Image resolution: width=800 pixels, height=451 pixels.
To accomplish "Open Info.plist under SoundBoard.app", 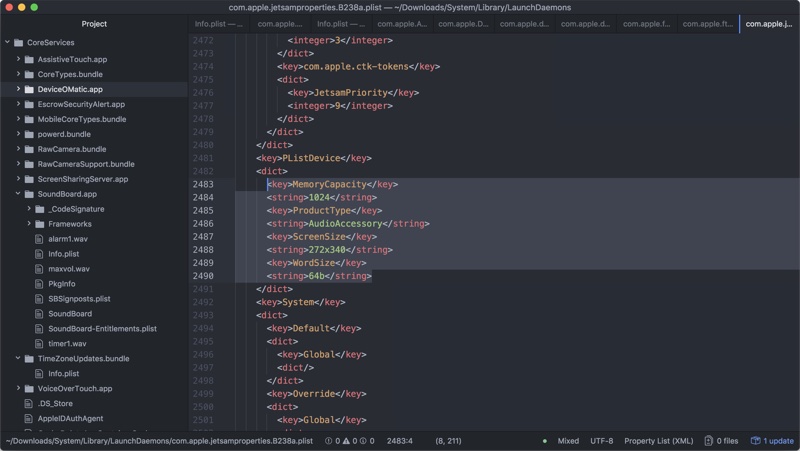I will (63, 254).
